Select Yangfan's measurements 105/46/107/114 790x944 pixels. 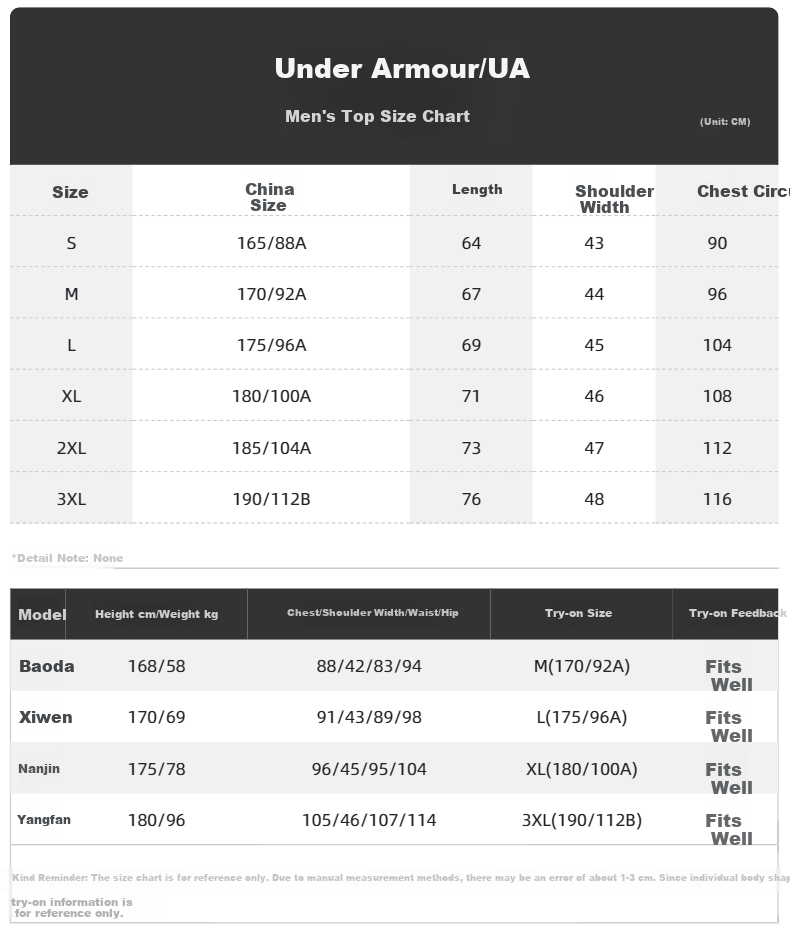[369, 820]
